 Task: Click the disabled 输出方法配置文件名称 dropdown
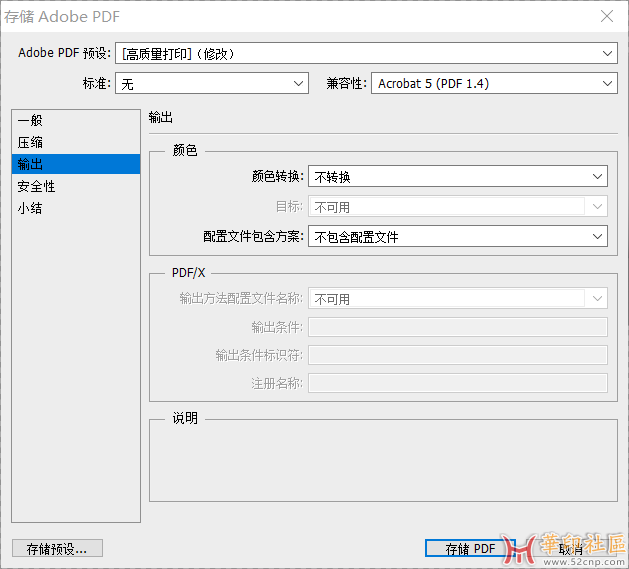458,298
